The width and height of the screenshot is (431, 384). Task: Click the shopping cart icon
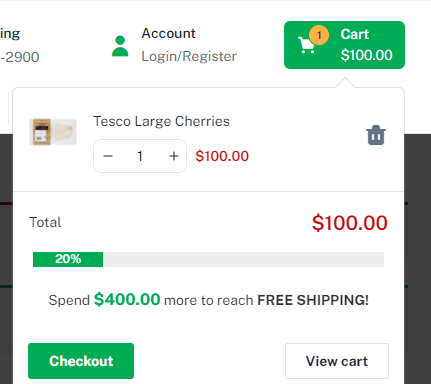(x=306, y=46)
